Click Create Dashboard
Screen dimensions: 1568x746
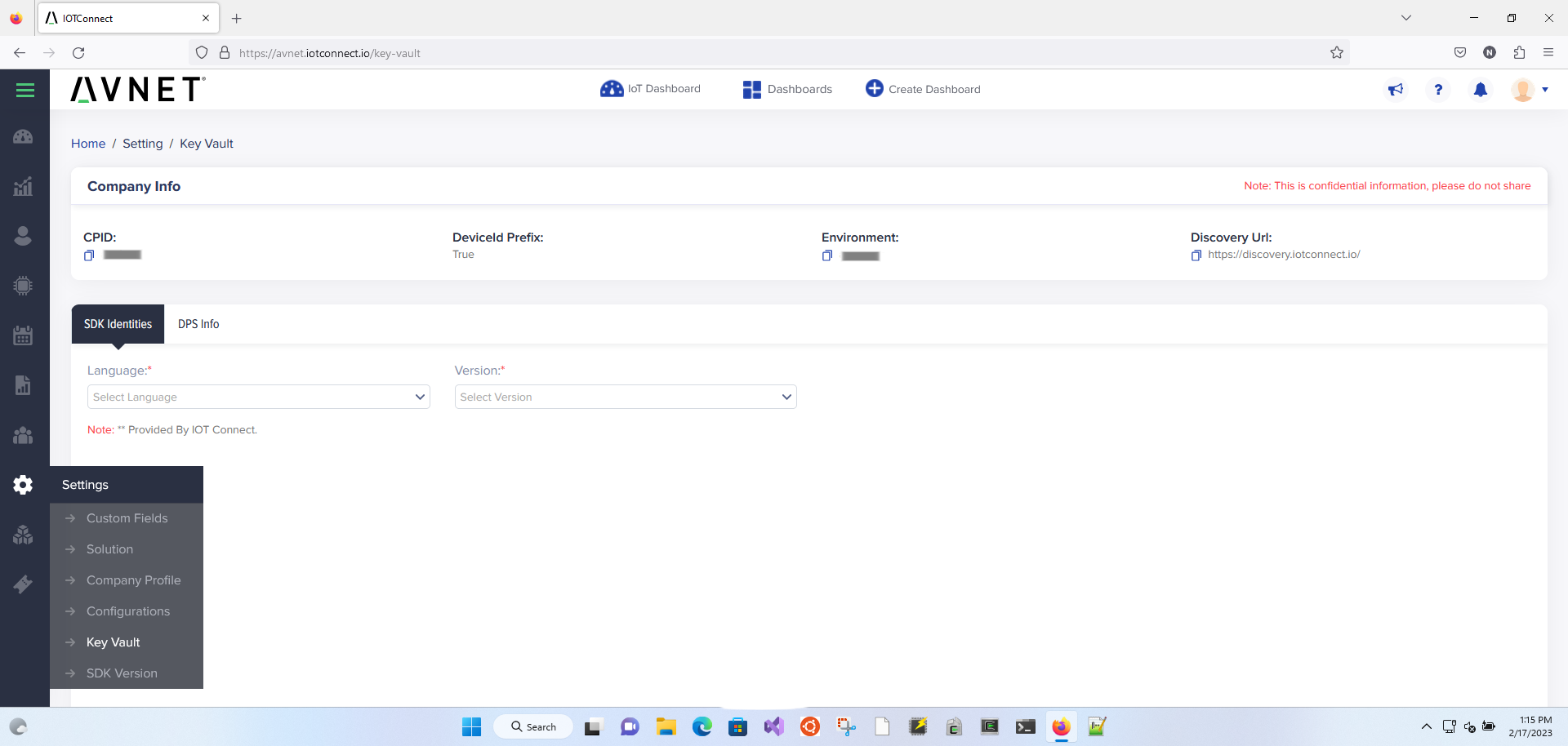coord(923,89)
